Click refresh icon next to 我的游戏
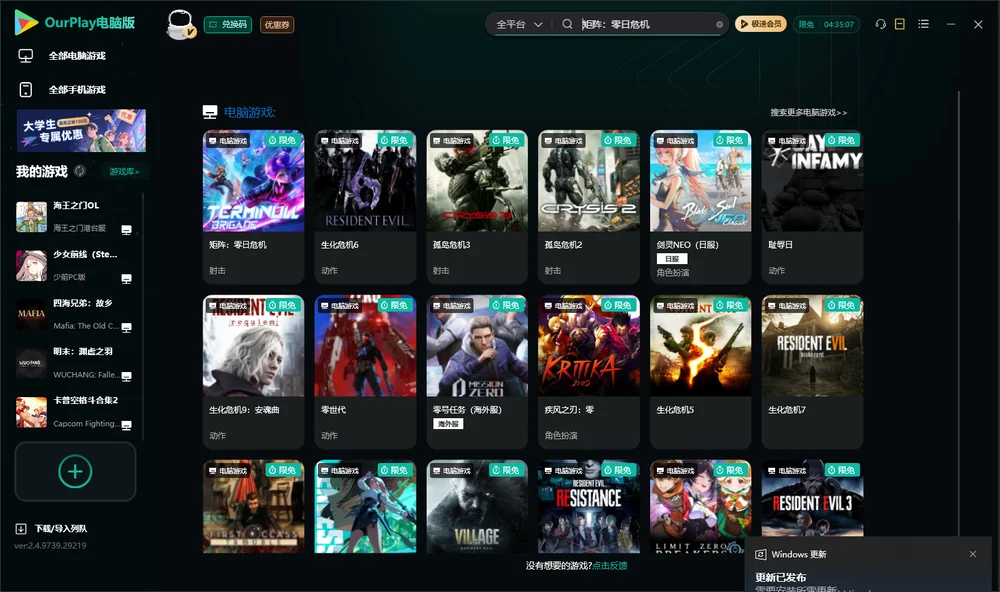This screenshot has height=592, width=1000. tap(80, 171)
